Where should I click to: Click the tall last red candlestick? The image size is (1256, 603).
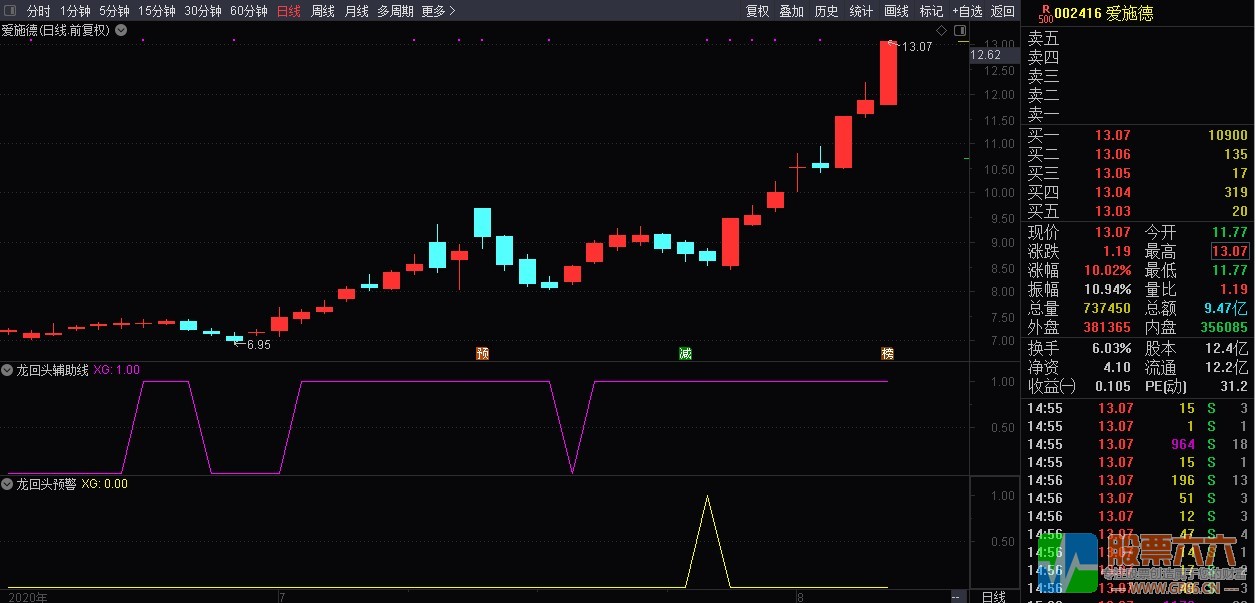[x=888, y=72]
